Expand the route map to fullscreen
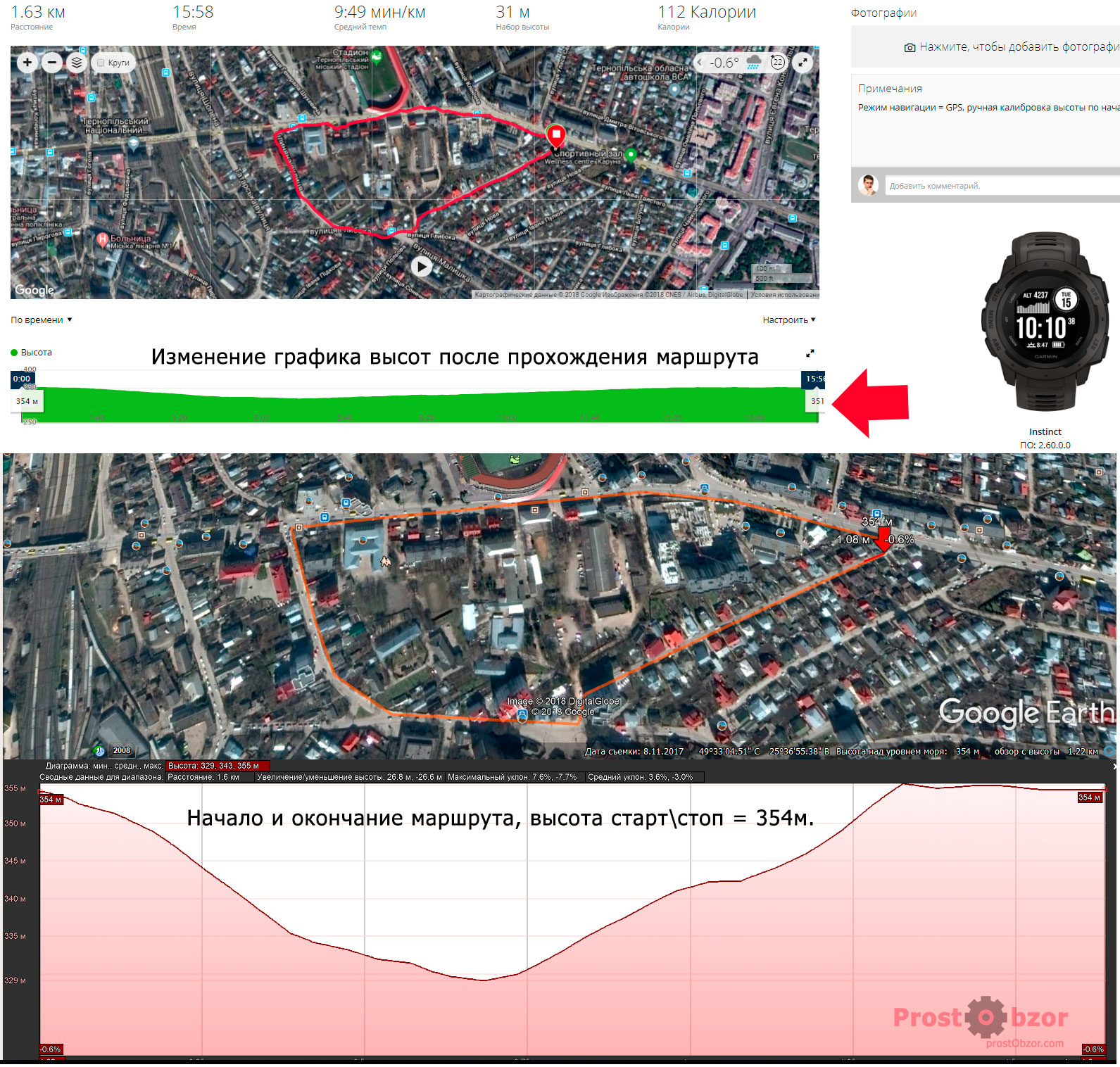Viewport: 1120px width, 1067px height. tap(803, 63)
